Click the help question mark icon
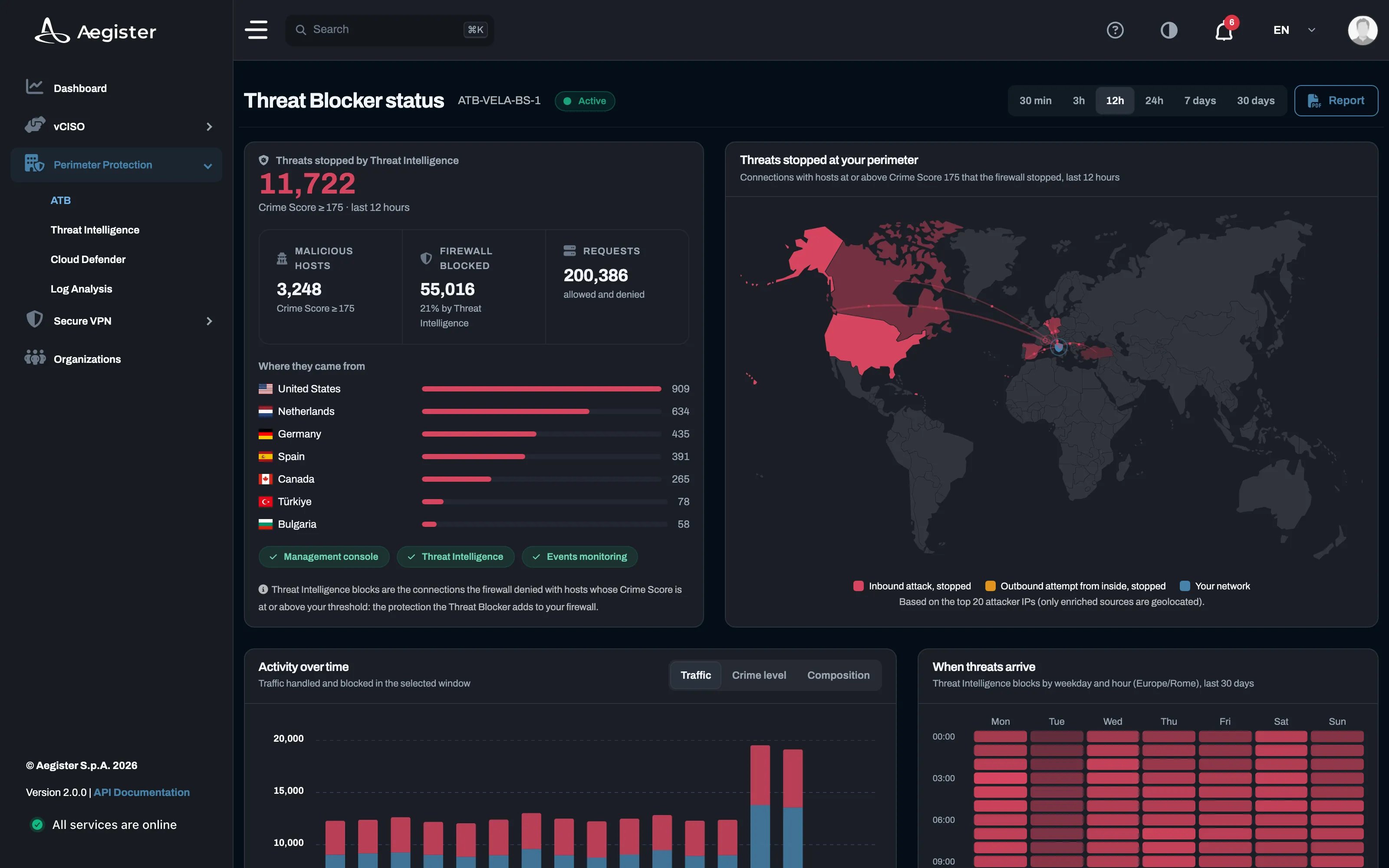Screen dimensions: 1389x868 [1115, 30]
